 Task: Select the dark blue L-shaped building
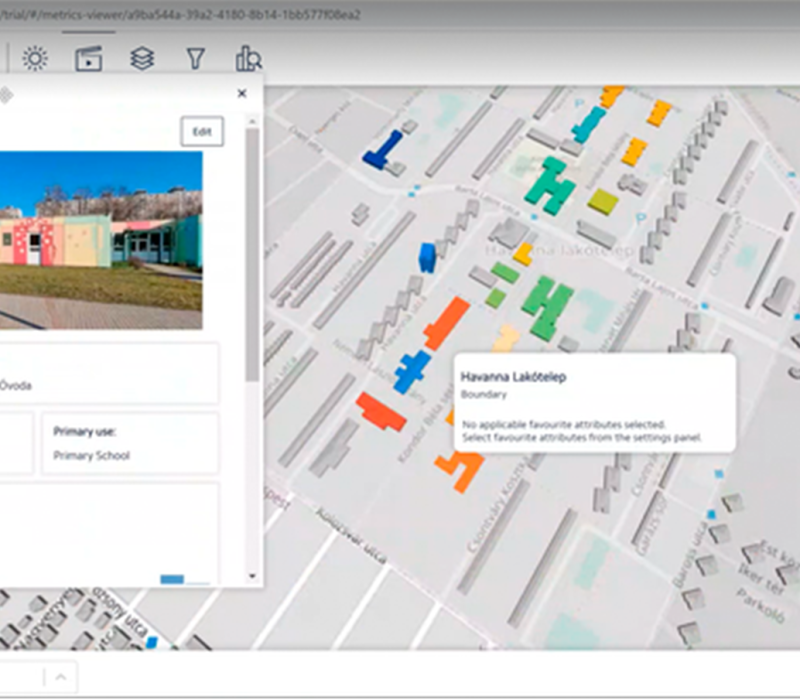[384, 151]
